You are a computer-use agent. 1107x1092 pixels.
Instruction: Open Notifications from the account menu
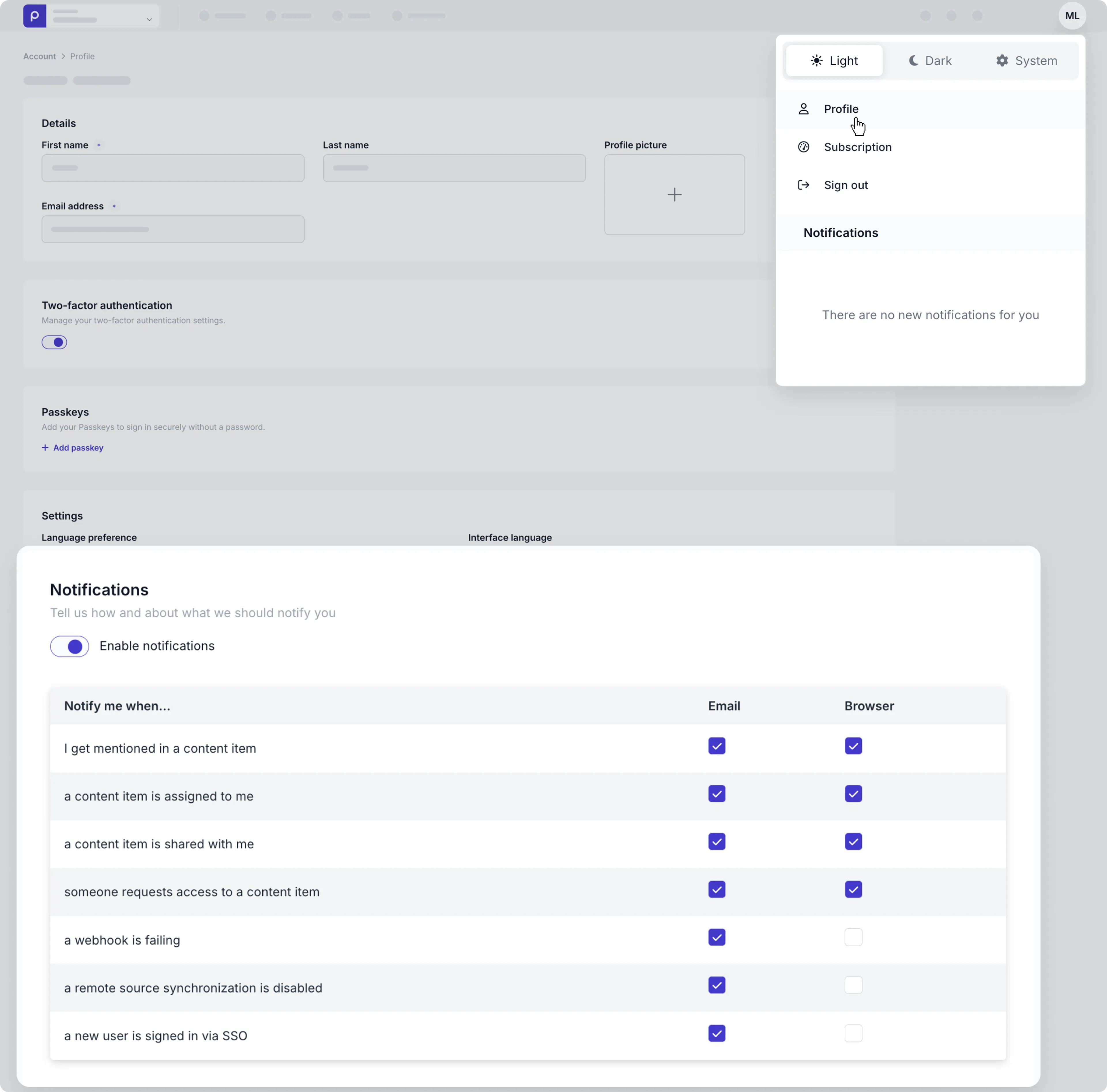(x=841, y=233)
